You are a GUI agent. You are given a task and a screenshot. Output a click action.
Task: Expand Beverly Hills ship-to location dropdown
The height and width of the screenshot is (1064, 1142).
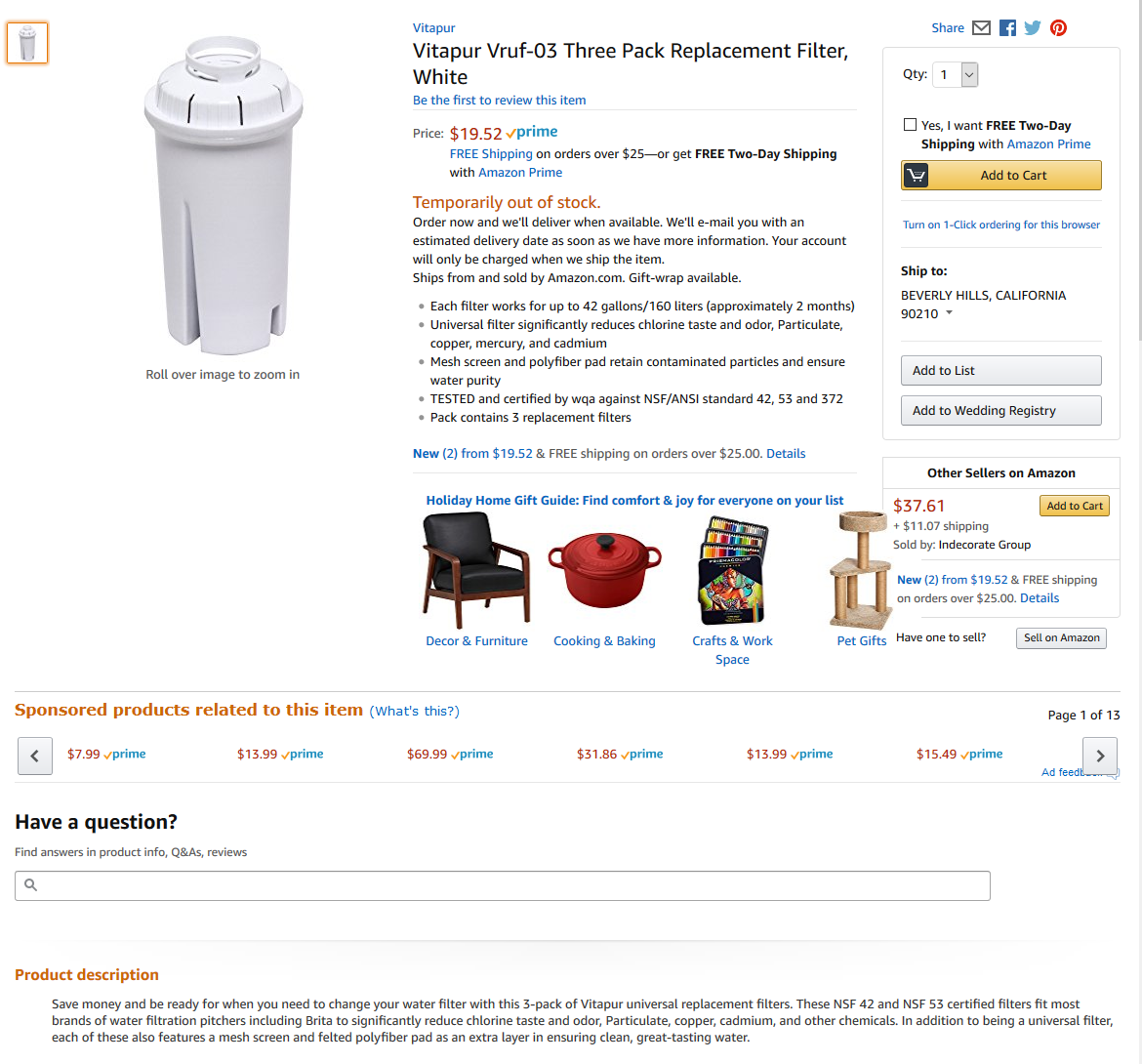pos(949,313)
